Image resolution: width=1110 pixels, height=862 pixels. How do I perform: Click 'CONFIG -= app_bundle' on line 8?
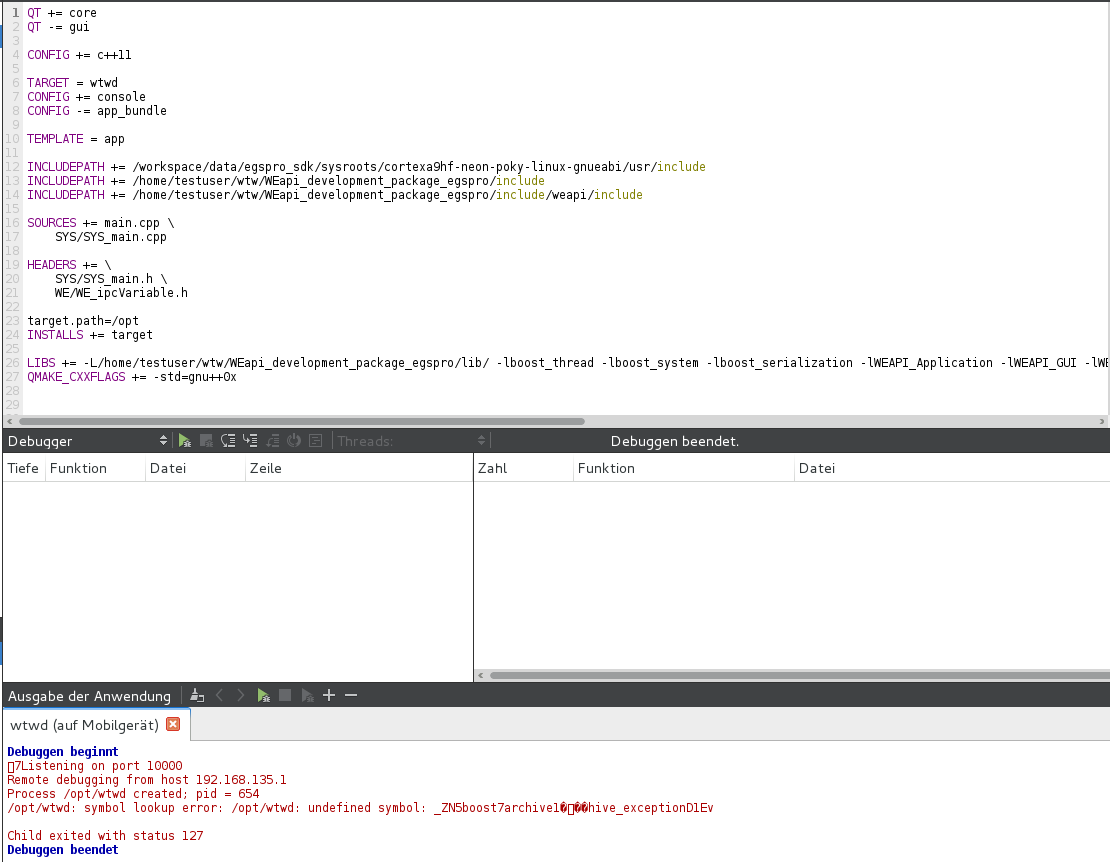pos(97,110)
